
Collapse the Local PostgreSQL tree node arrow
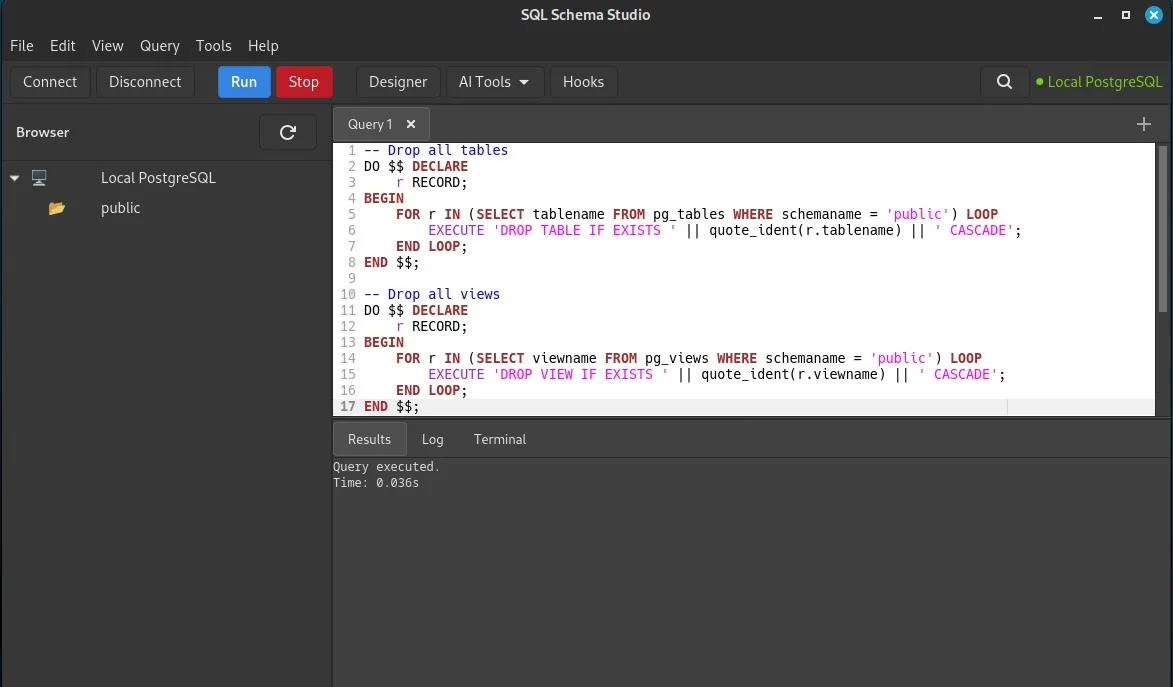point(14,178)
